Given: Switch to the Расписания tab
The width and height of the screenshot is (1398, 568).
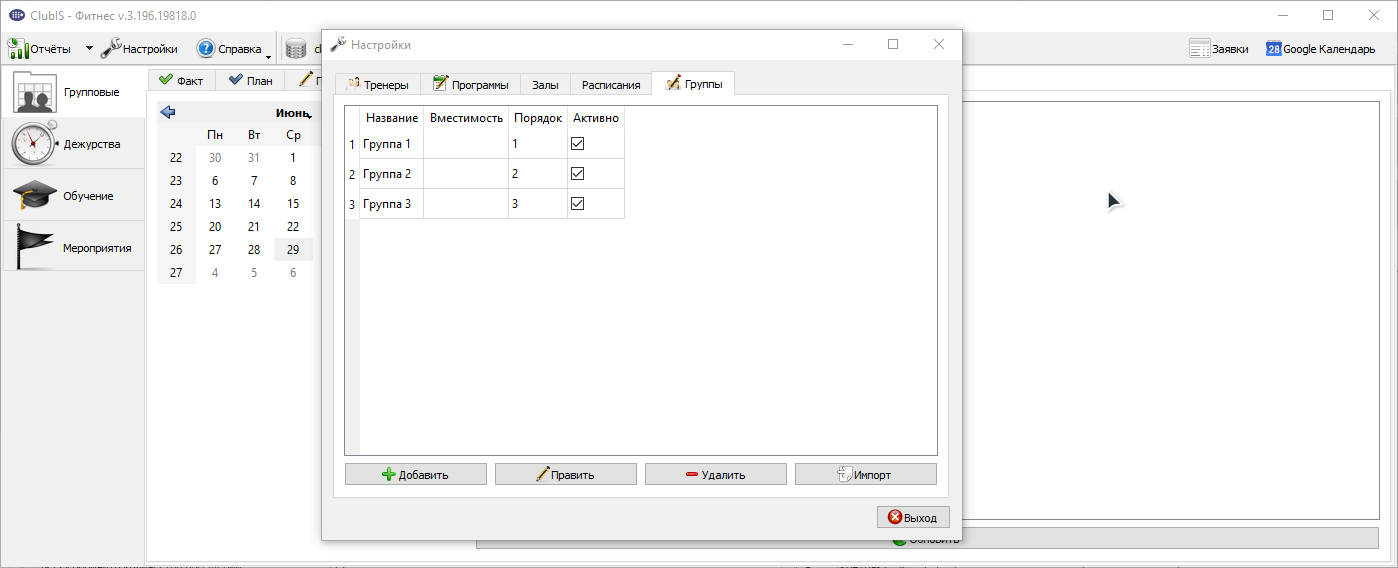Looking at the screenshot, I should pos(610,84).
